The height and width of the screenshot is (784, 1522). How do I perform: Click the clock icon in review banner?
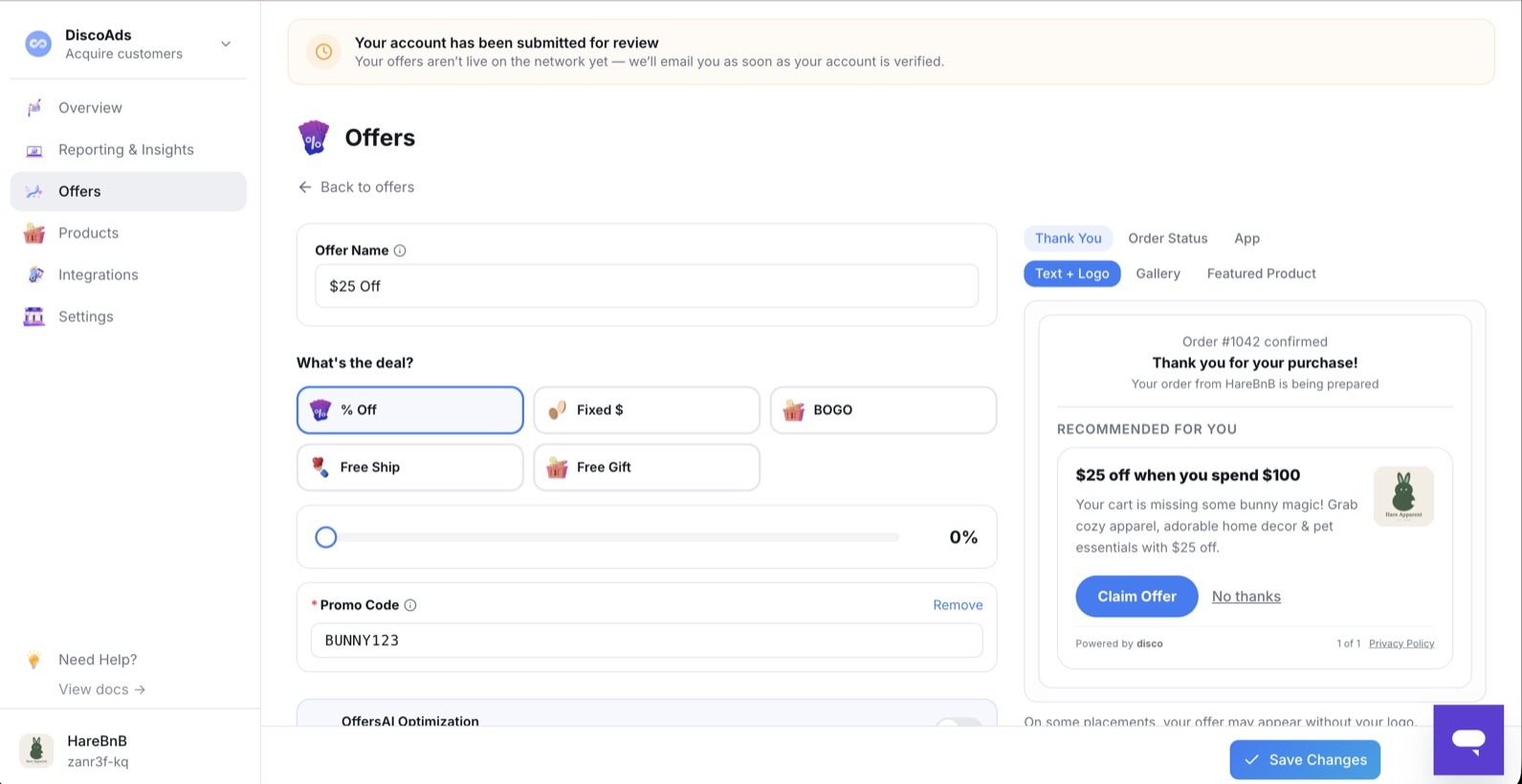pos(324,52)
